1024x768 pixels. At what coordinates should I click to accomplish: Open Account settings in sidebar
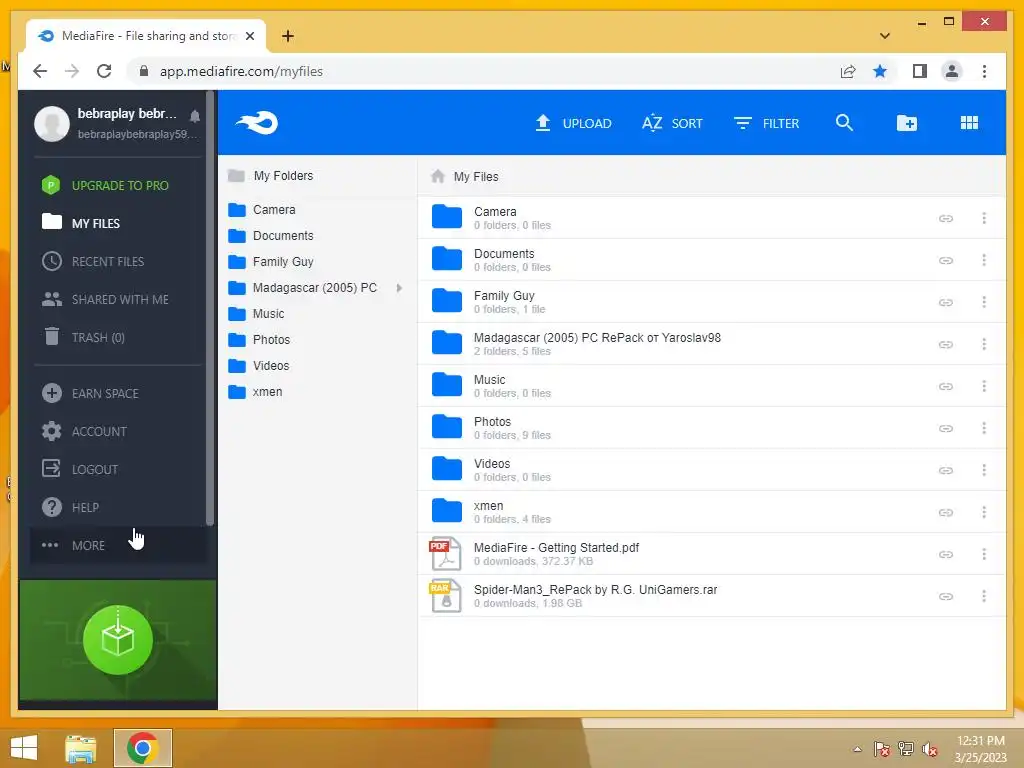click(118, 431)
